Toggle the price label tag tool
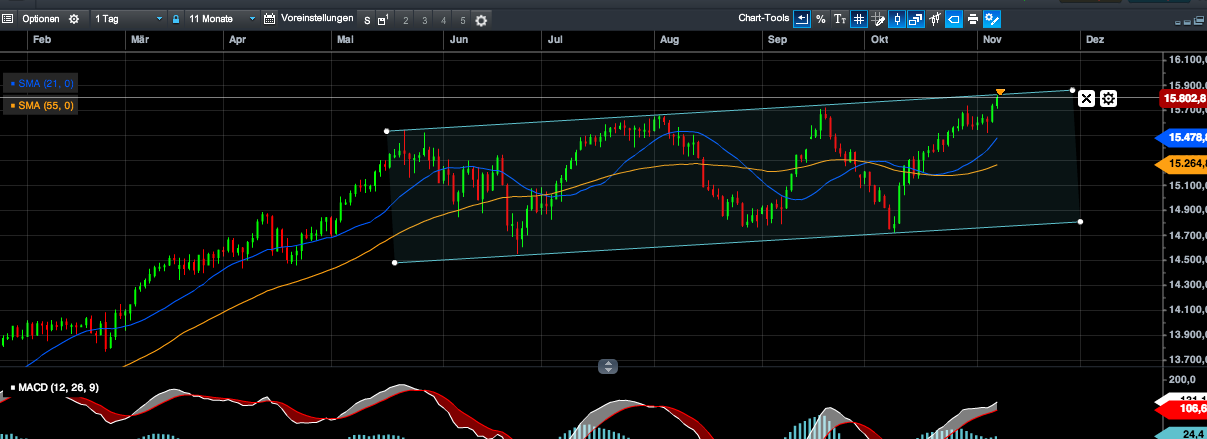Viewport: 1207px width, 439px height. (954, 18)
